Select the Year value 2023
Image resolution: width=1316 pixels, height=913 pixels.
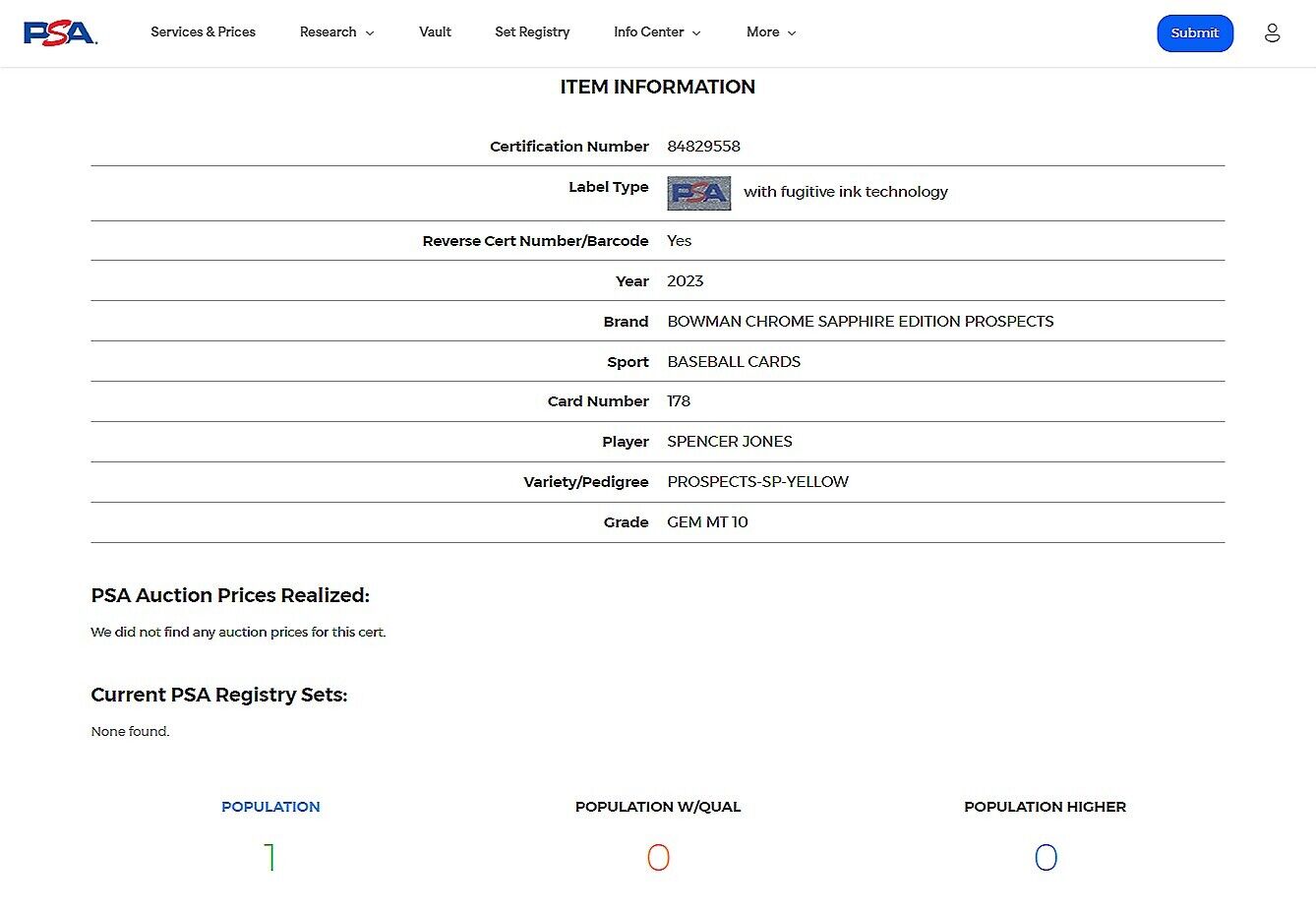click(x=685, y=281)
